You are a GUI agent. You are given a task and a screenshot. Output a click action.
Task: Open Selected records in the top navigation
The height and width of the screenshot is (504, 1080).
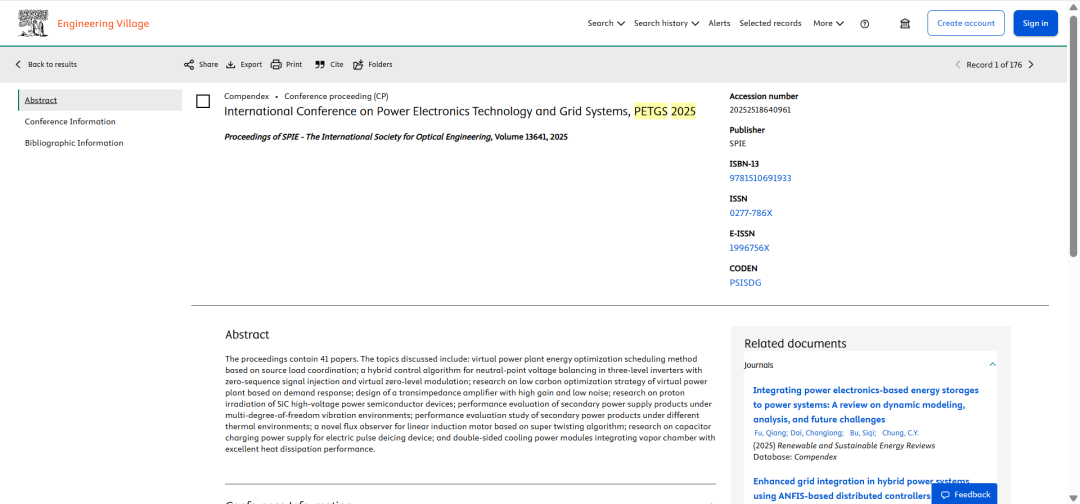click(770, 23)
